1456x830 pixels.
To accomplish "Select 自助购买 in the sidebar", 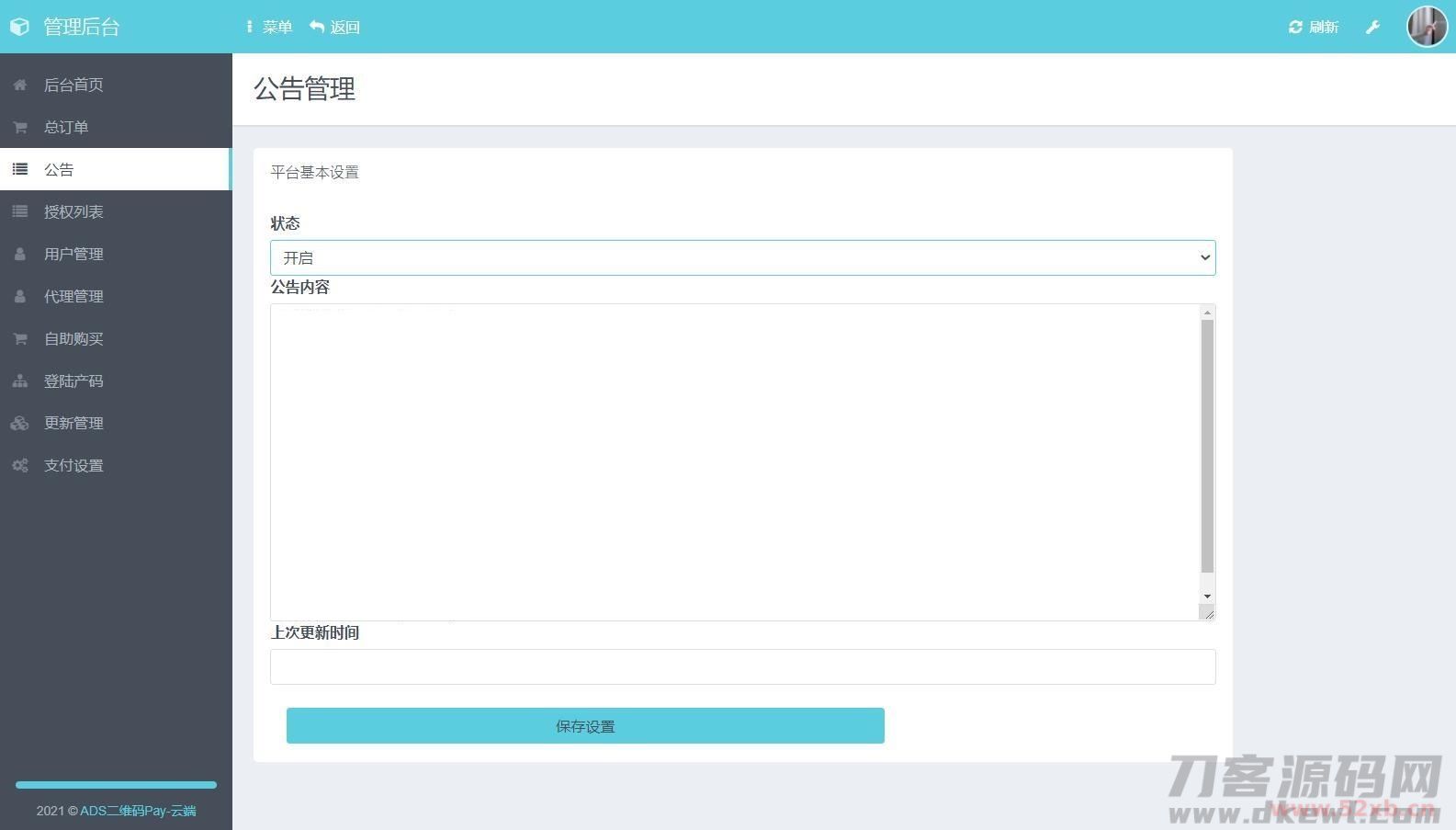I will 73,338.
